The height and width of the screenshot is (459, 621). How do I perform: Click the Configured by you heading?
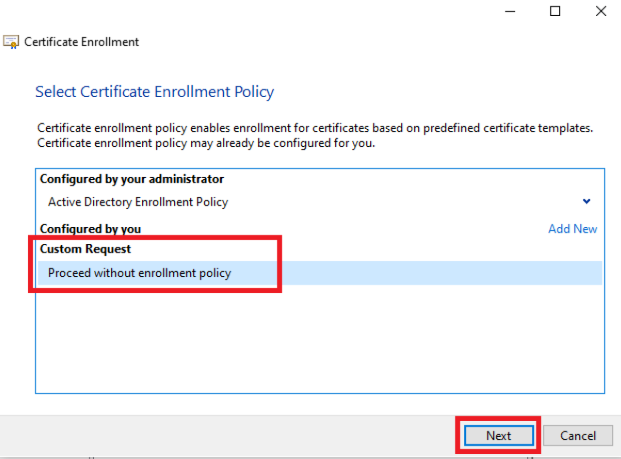point(90,229)
